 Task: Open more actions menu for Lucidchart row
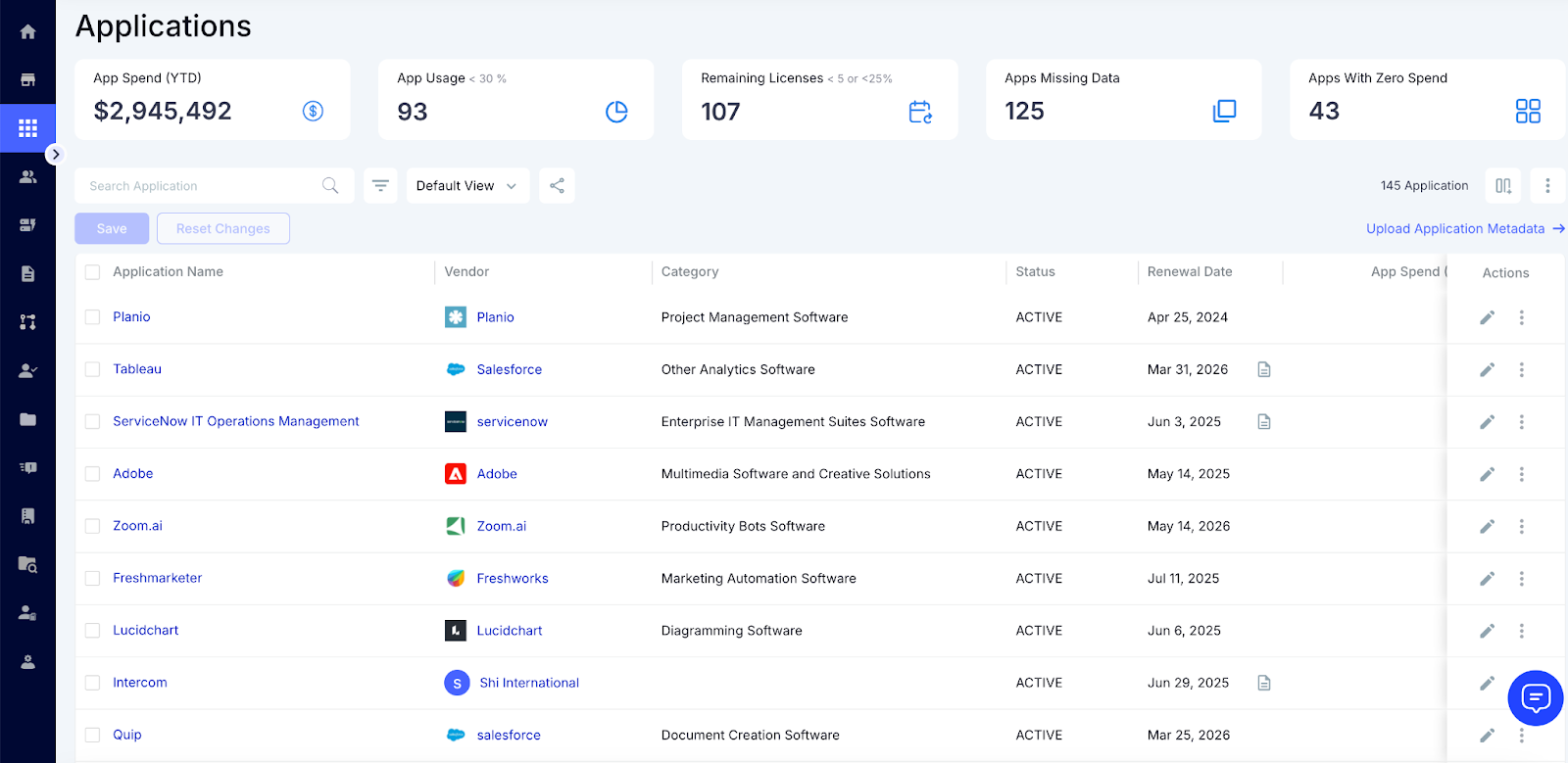pyautogui.click(x=1521, y=631)
